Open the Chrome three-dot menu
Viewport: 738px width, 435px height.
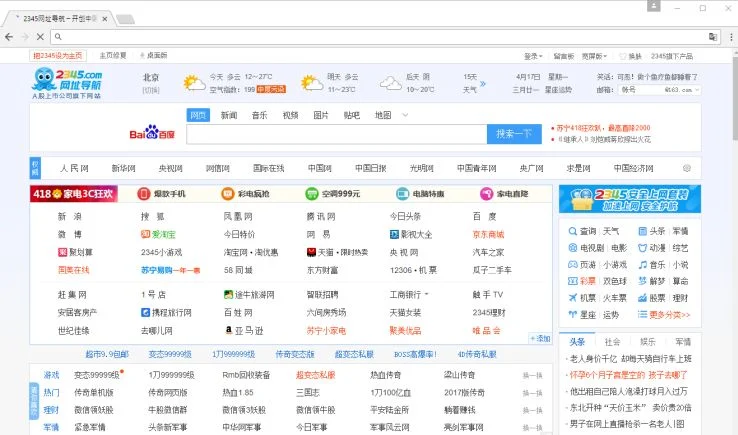point(731,37)
